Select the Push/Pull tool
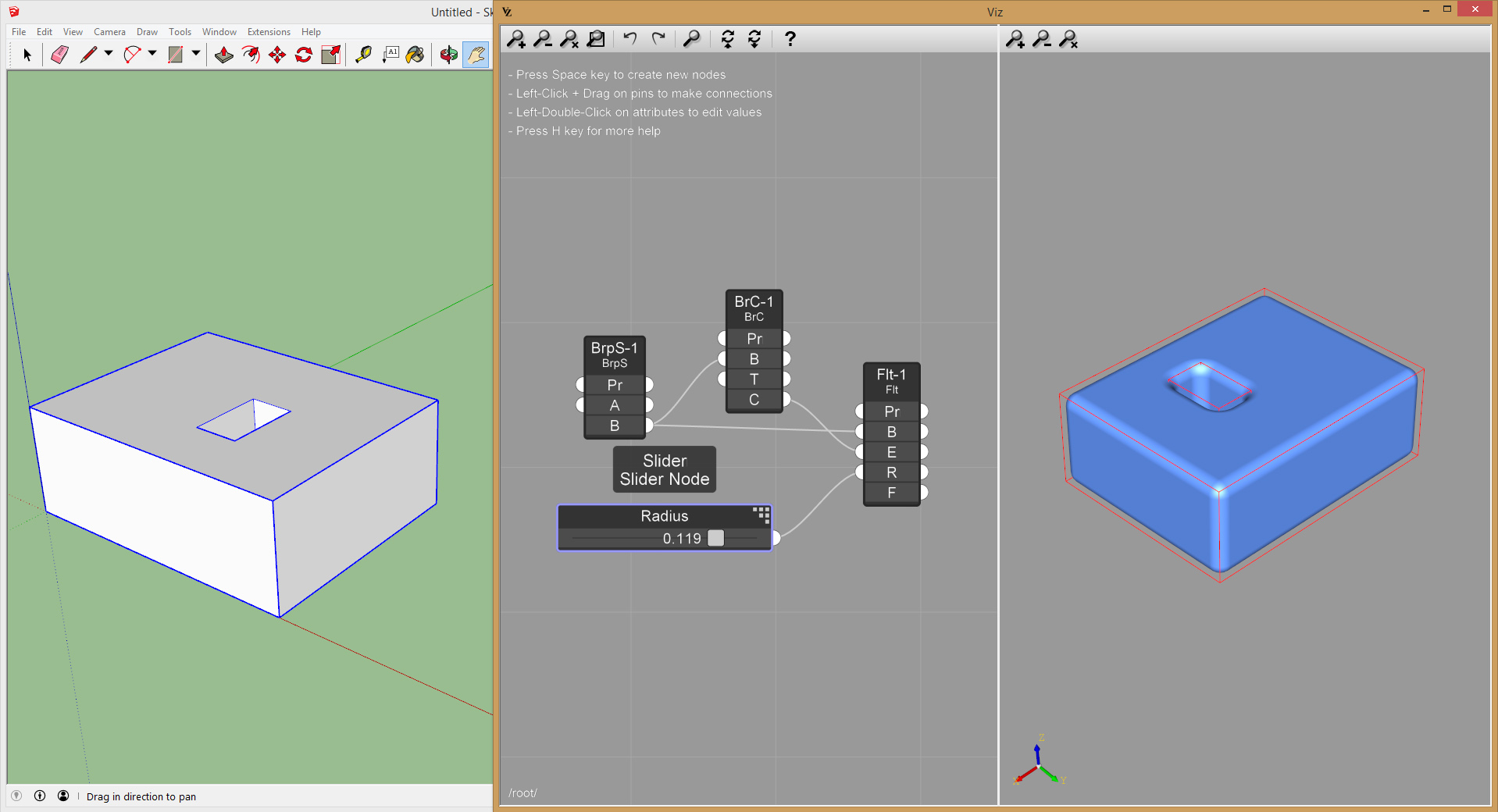Screen dimensions: 1498x812 (x=223, y=55)
